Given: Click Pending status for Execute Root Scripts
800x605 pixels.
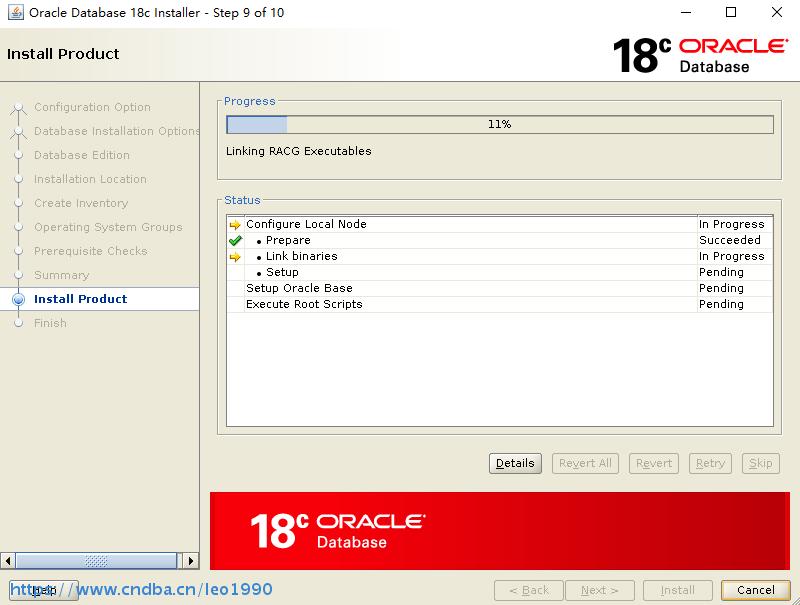Looking at the screenshot, I should pos(721,304).
